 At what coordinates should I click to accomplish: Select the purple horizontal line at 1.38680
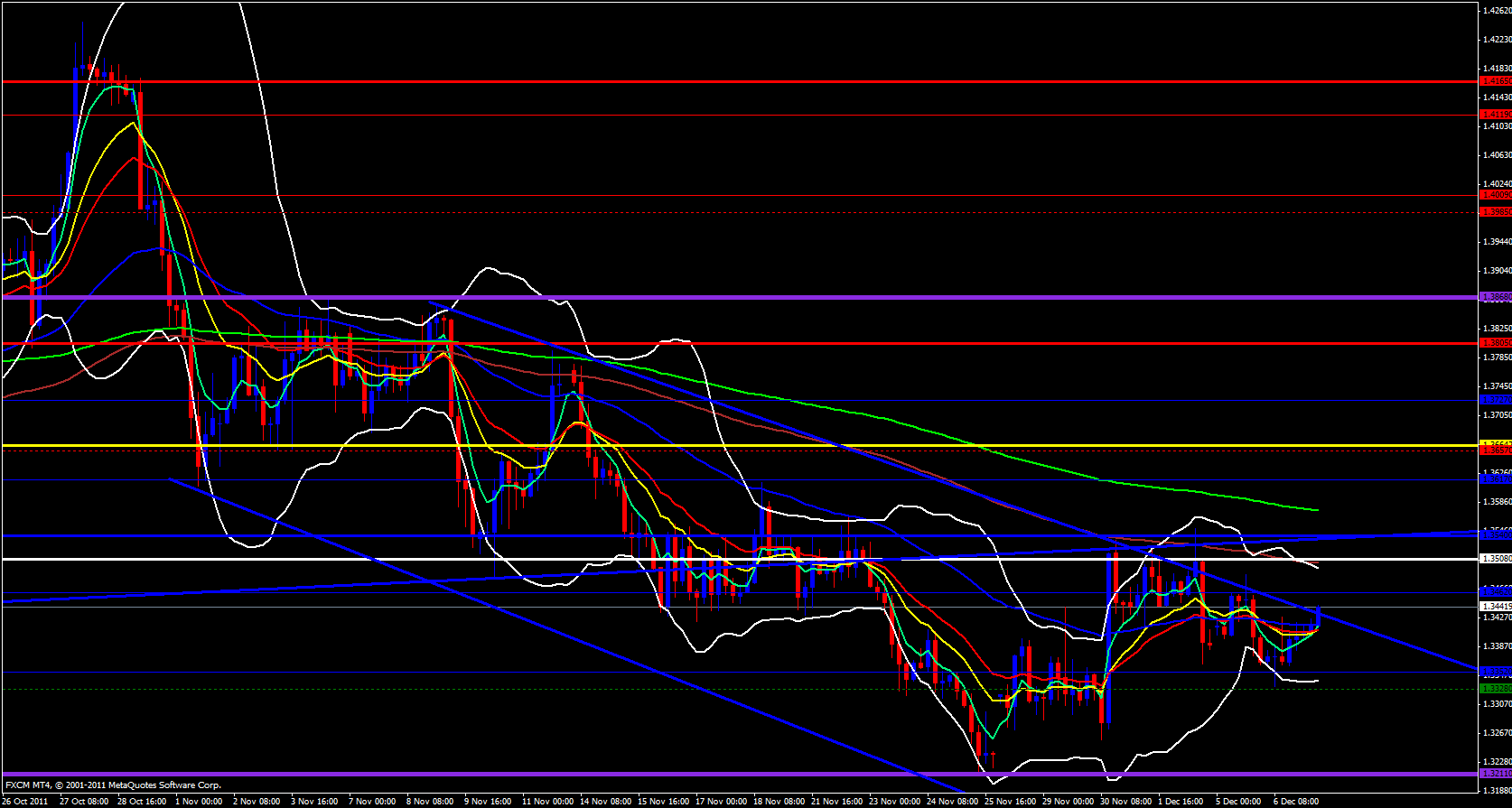(x=723, y=297)
